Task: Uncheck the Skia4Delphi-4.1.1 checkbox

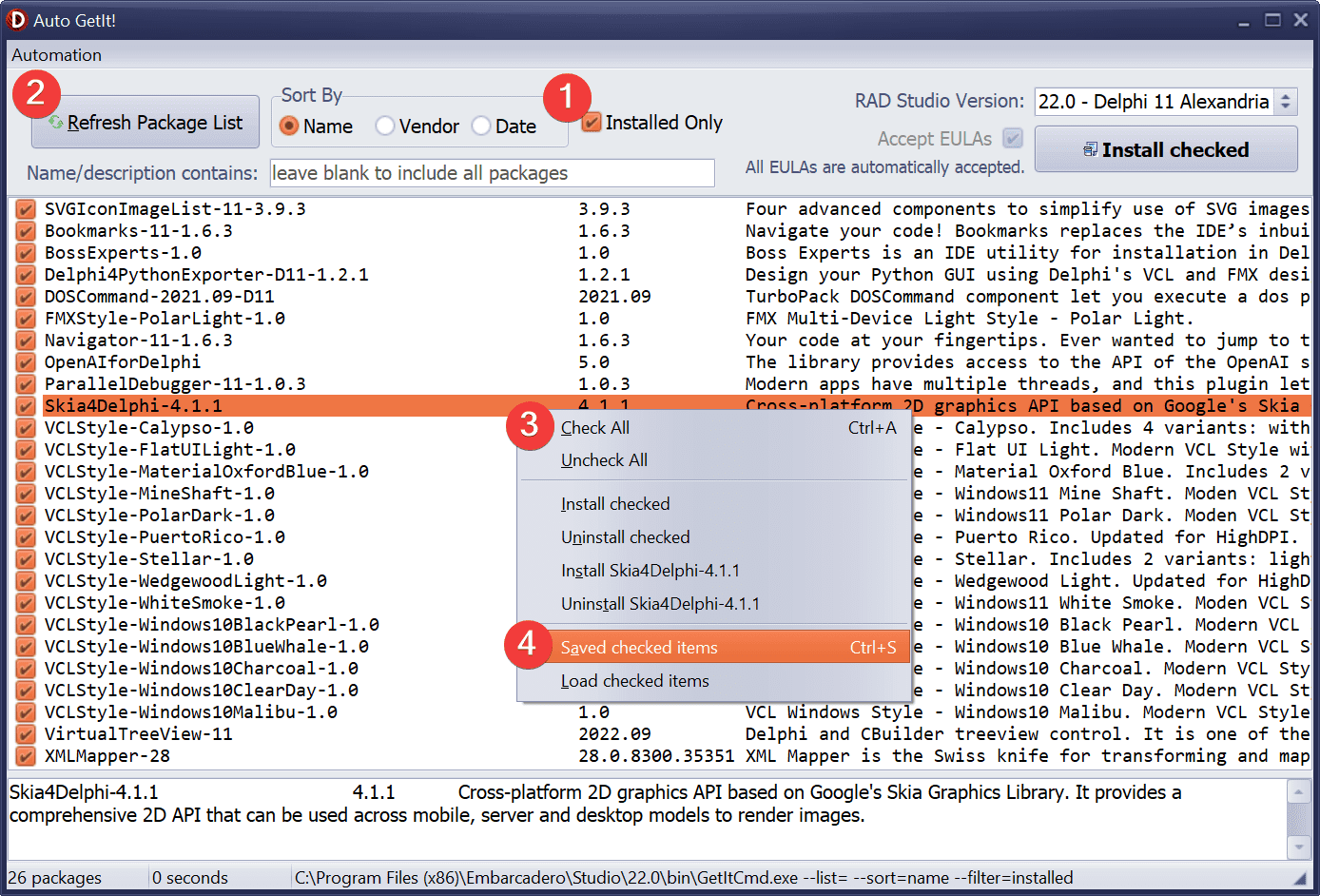Action: point(26,406)
